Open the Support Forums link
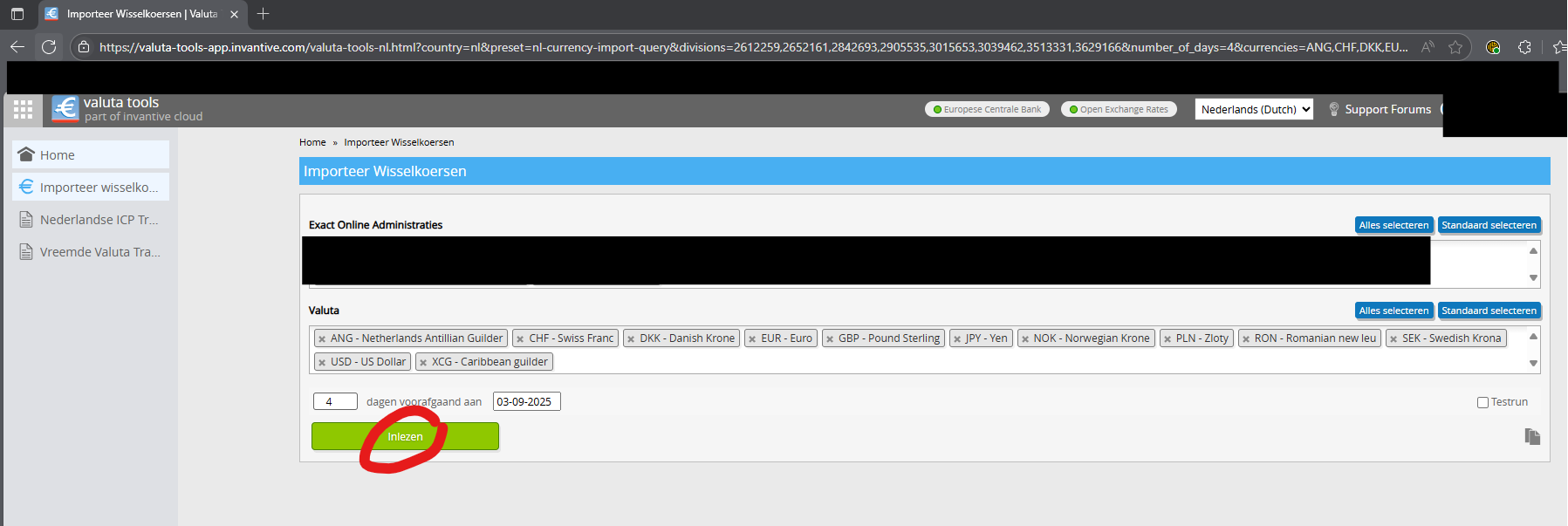The width and height of the screenshot is (1568, 526). click(1387, 109)
